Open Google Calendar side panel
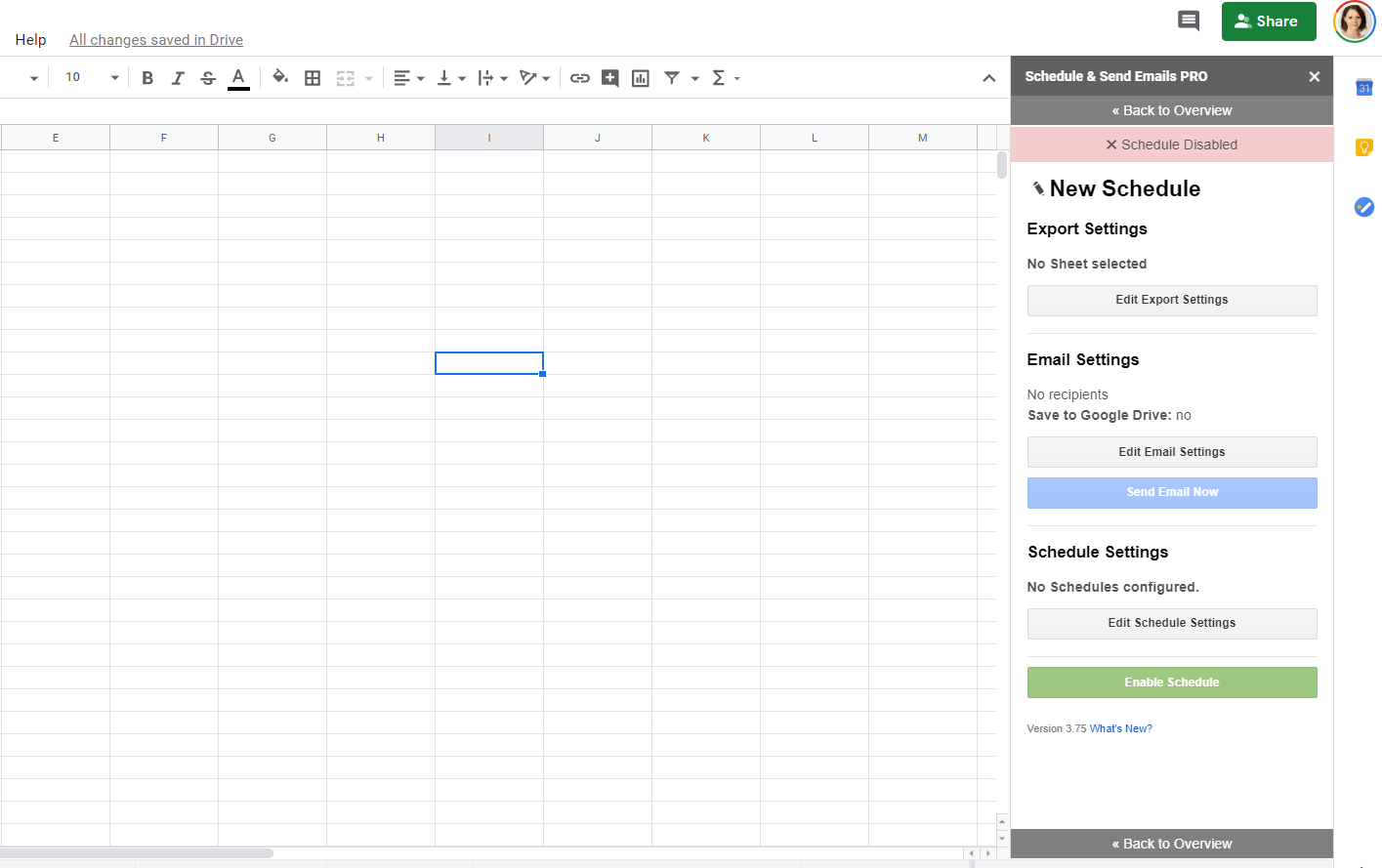This screenshot has width=1382, height=868. [x=1364, y=88]
